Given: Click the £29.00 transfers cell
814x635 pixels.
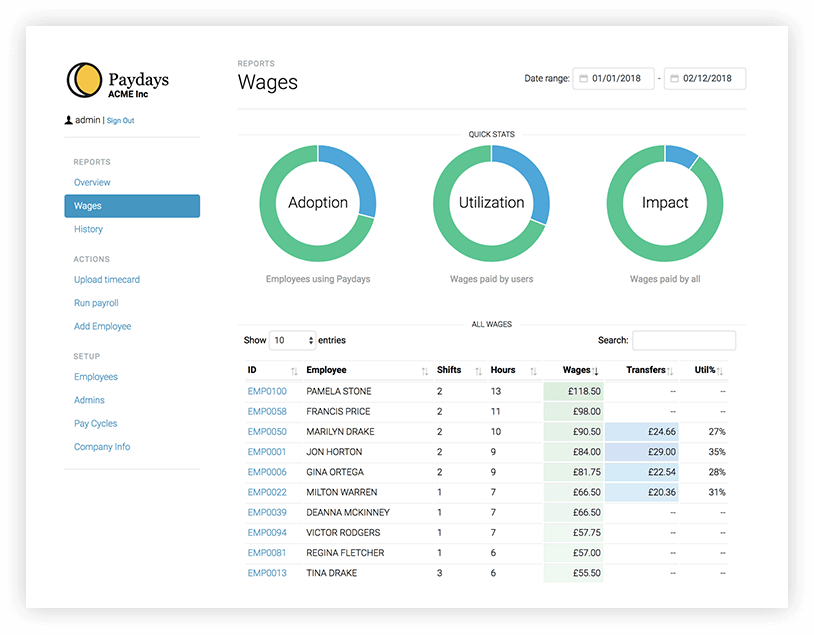Looking at the screenshot, I should pyautogui.click(x=642, y=452).
